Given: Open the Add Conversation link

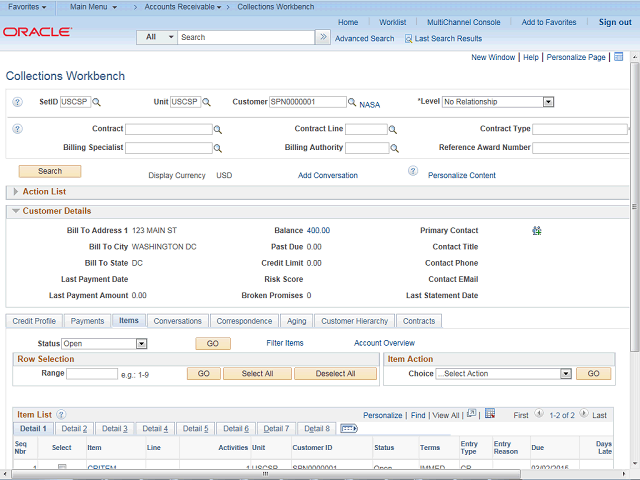Looking at the screenshot, I should 327,175.
